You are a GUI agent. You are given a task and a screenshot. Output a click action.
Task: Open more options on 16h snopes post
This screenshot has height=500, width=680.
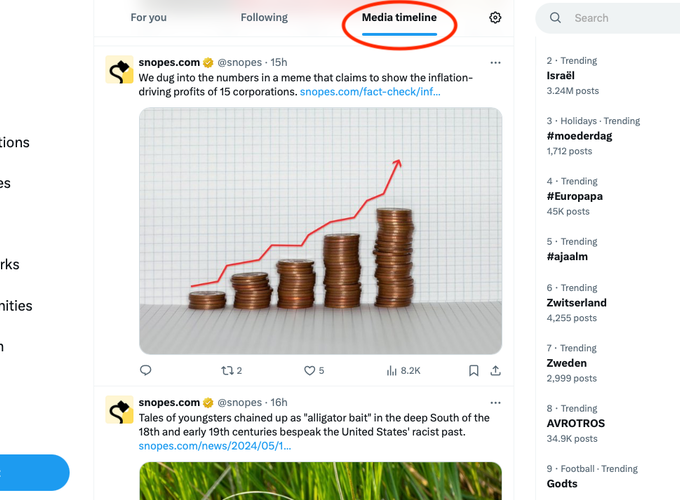click(x=495, y=402)
